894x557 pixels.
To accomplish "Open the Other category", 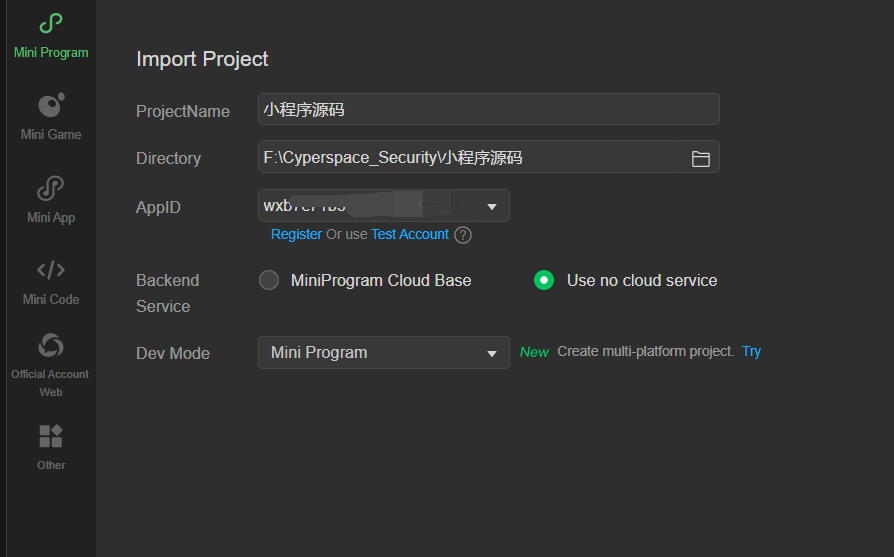I will (51, 448).
